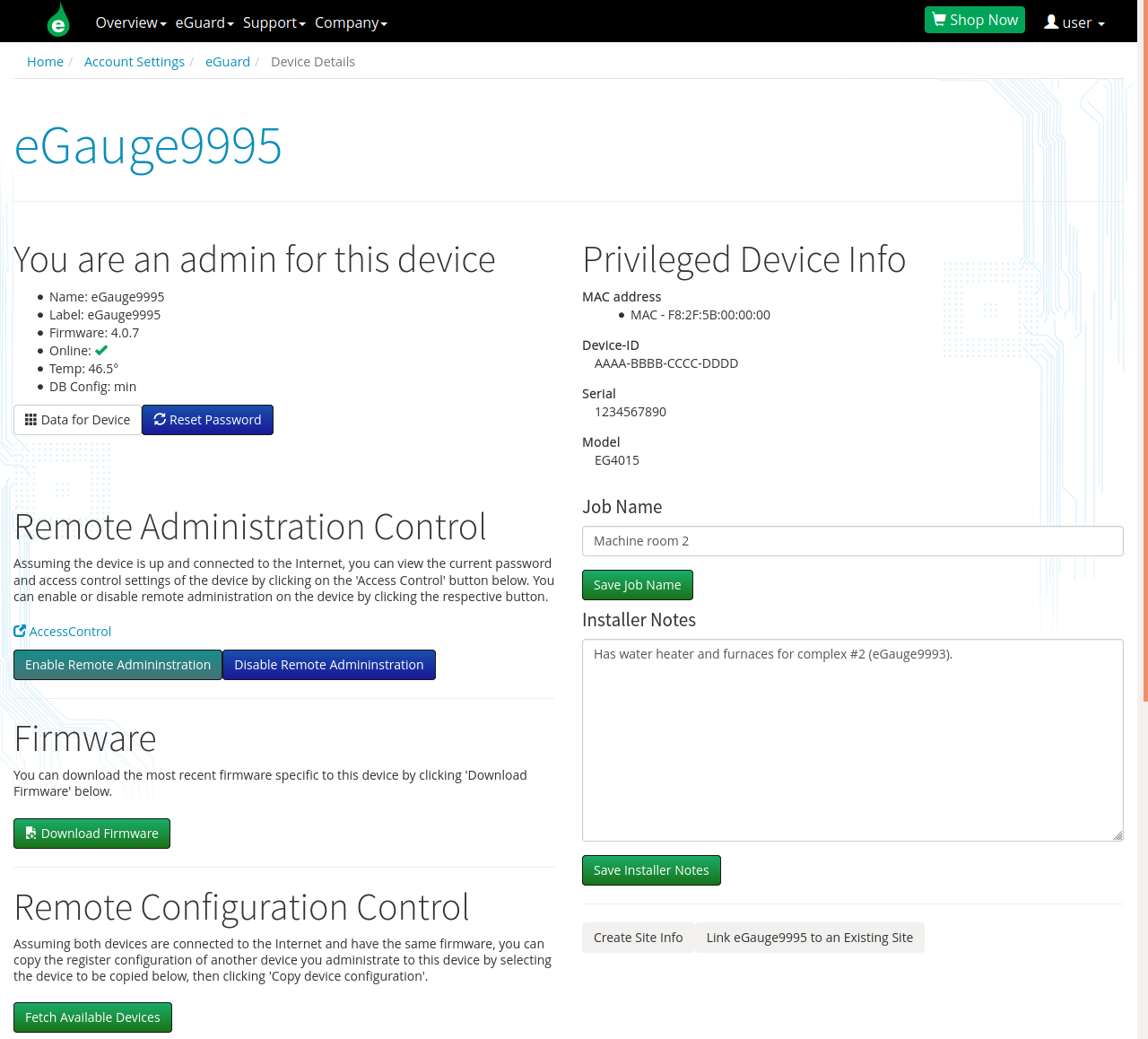1148x1039 pixels.
Task: Click the Device Details breadcrumb text
Action: [x=313, y=61]
